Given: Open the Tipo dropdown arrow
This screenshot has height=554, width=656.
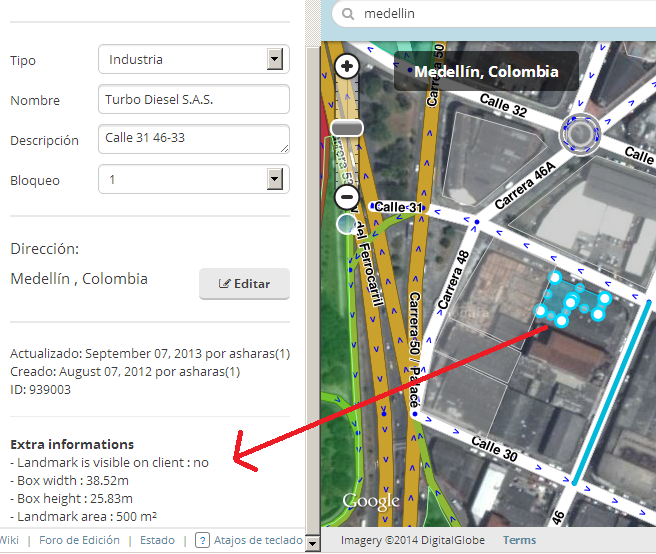Looking at the screenshot, I should point(275,59).
